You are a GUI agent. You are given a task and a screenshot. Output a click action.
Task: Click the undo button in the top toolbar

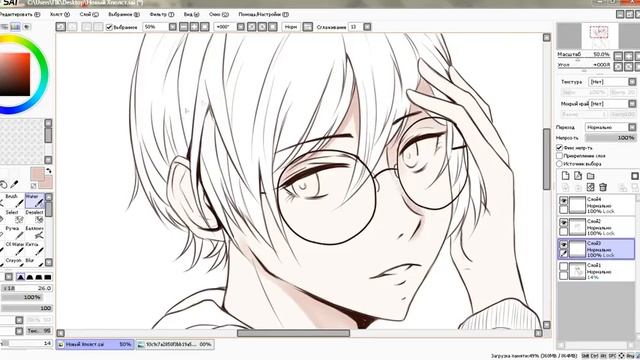point(61,27)
